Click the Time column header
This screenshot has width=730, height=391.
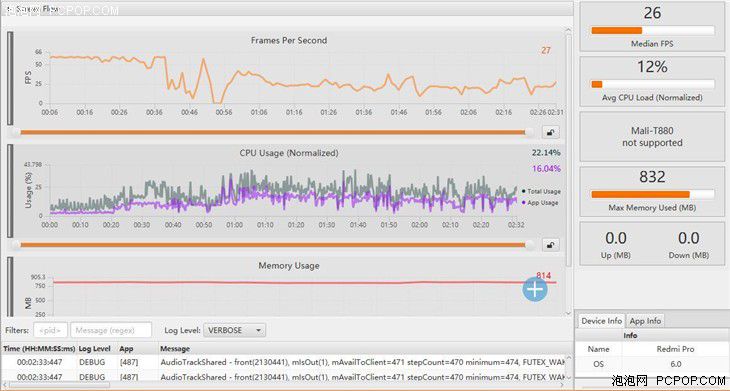click(x=39, y=348)
